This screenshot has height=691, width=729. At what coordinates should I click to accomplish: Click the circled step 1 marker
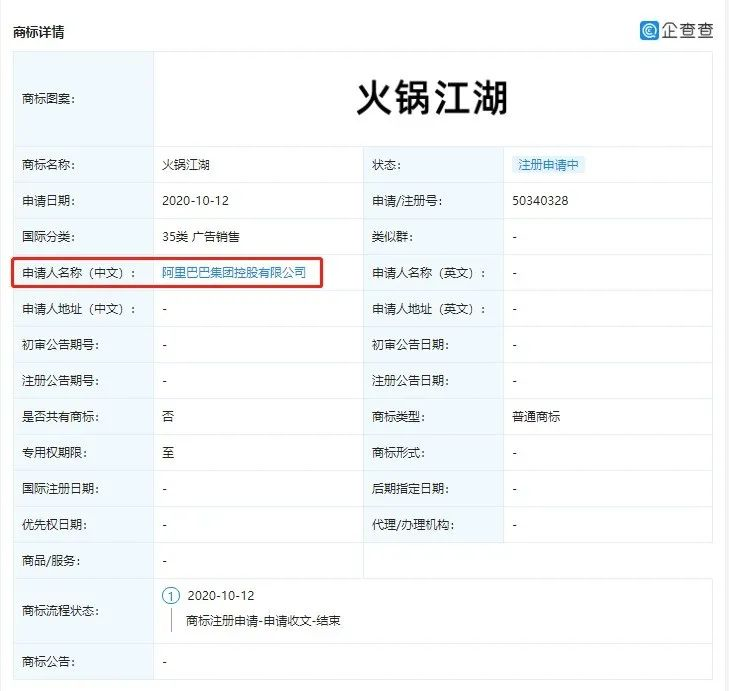click(x=171, y=596)
